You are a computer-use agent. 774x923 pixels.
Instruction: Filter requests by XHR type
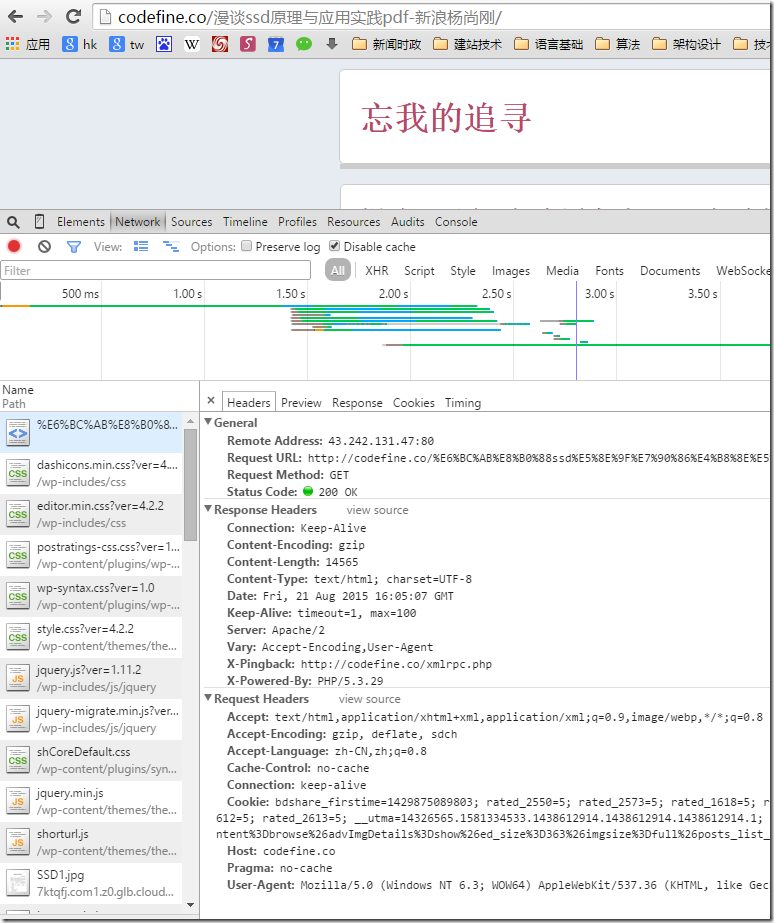(376, 271)
